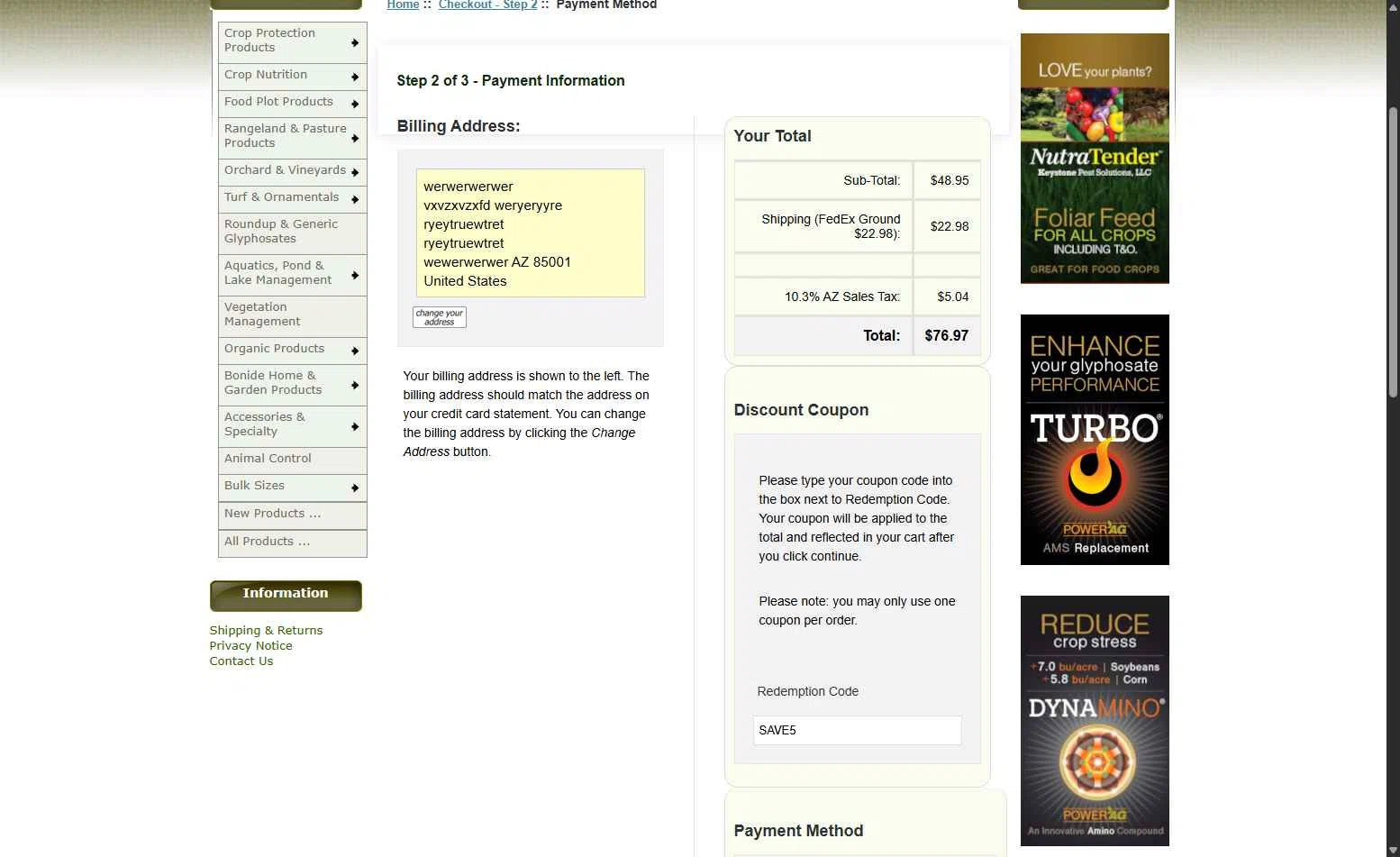Click the page vertical scrollbar
This screenshot has width=1400, height=857.
1393,252
